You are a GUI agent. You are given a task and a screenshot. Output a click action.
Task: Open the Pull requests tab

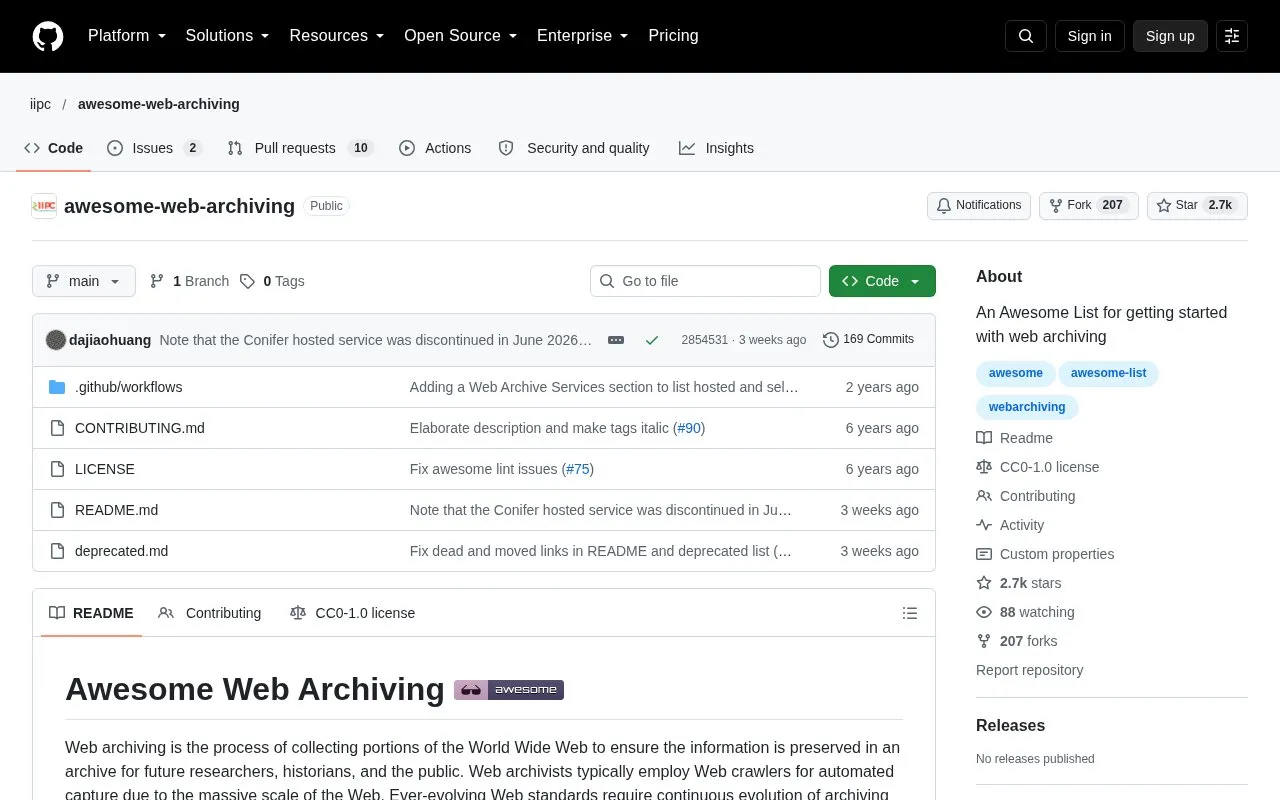(300, 148)
